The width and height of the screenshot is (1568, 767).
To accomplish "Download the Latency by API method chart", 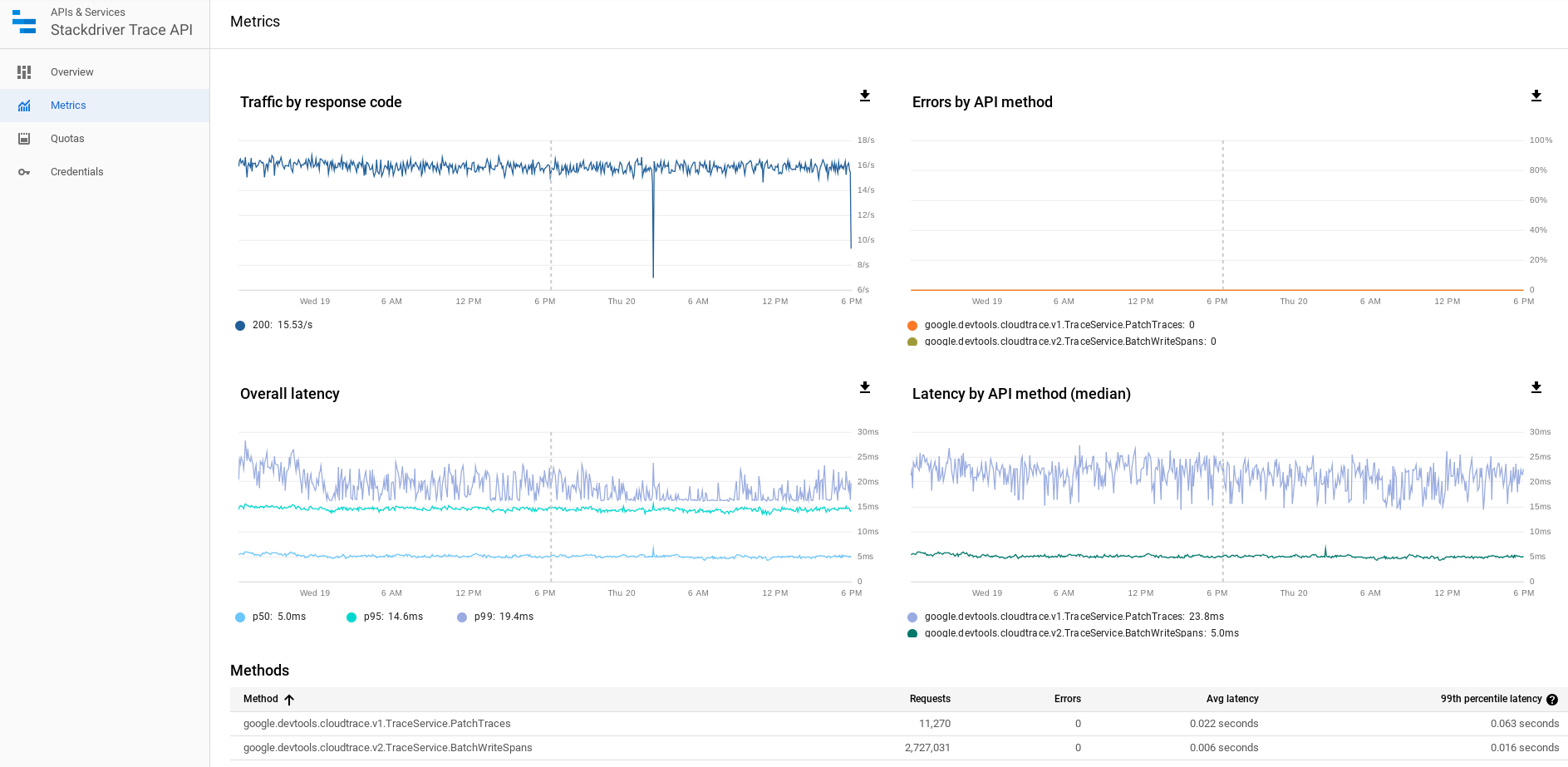I will 1536,387.
